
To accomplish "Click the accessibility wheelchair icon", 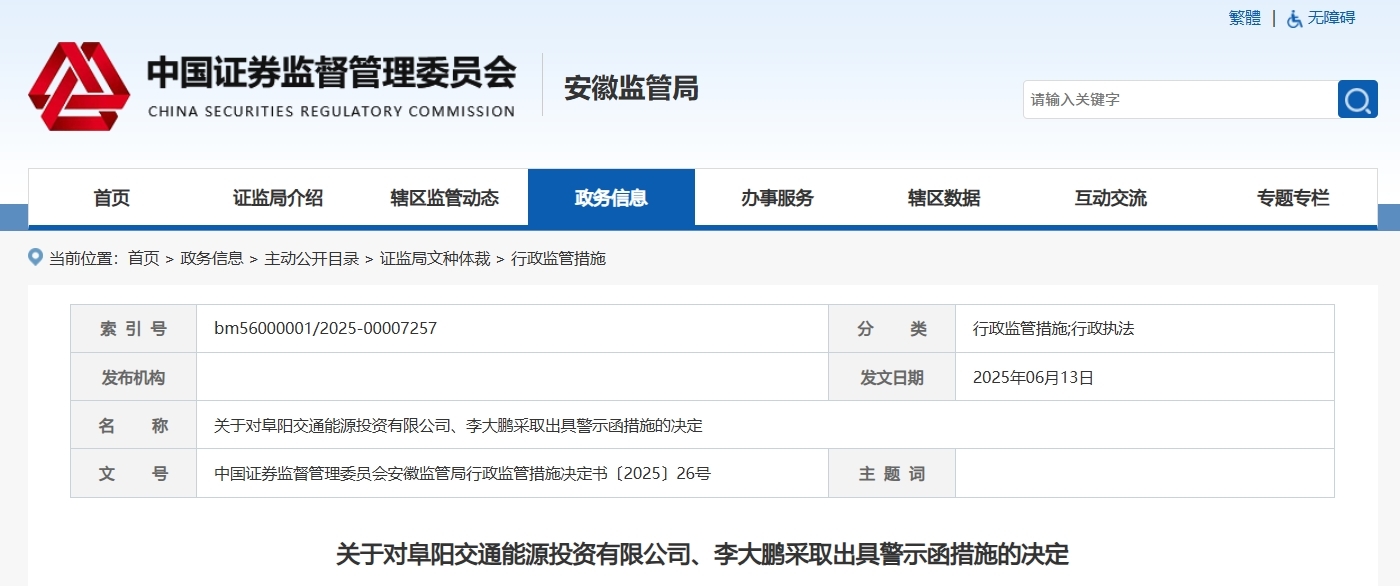I will pos(1295,18).
